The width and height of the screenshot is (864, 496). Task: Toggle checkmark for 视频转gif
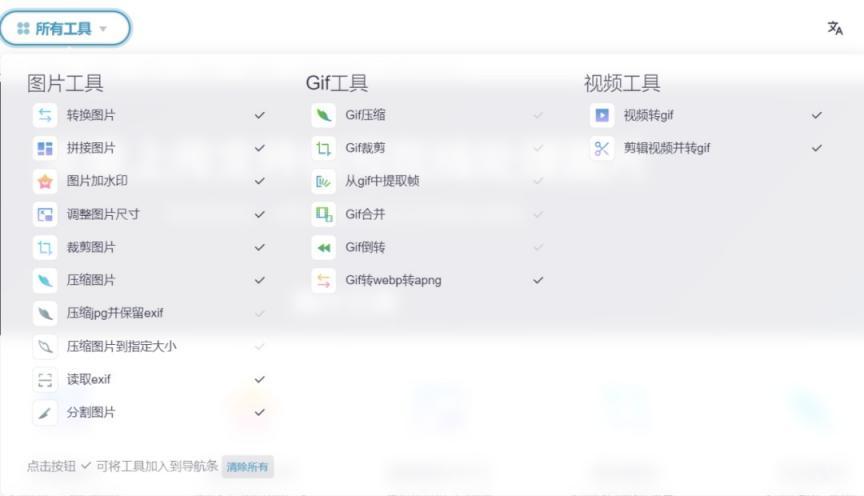[817, 115]
